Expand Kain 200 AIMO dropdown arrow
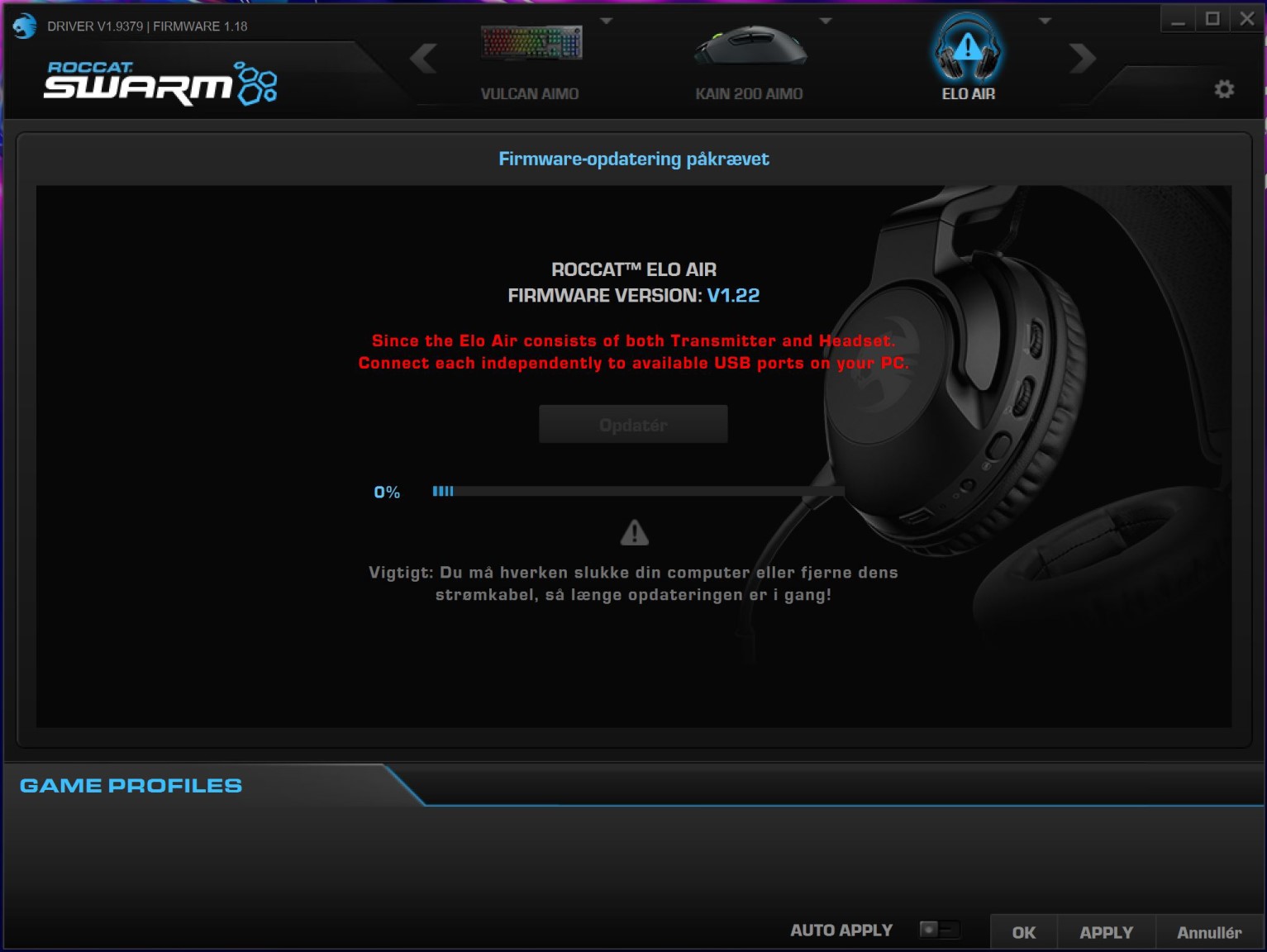This screenshot has width=1267, height=952. pos(825,21)
